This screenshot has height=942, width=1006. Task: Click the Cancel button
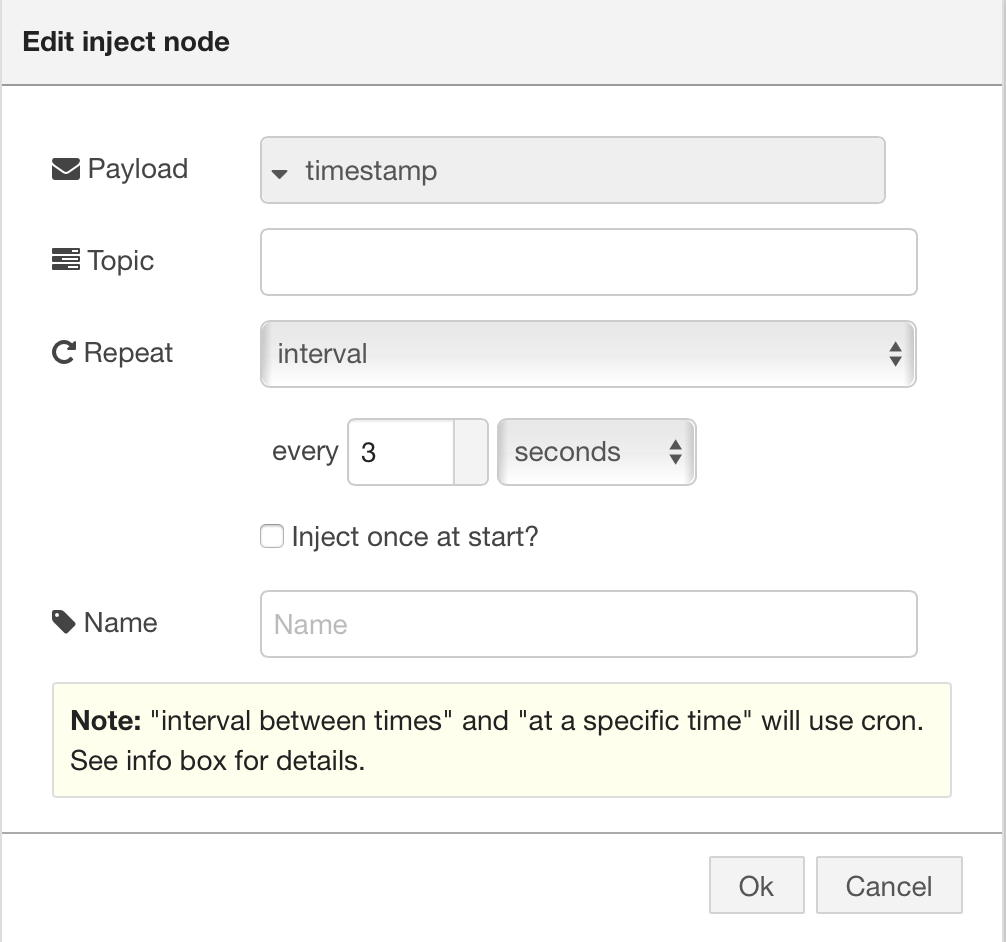click(x=888, y=885)
